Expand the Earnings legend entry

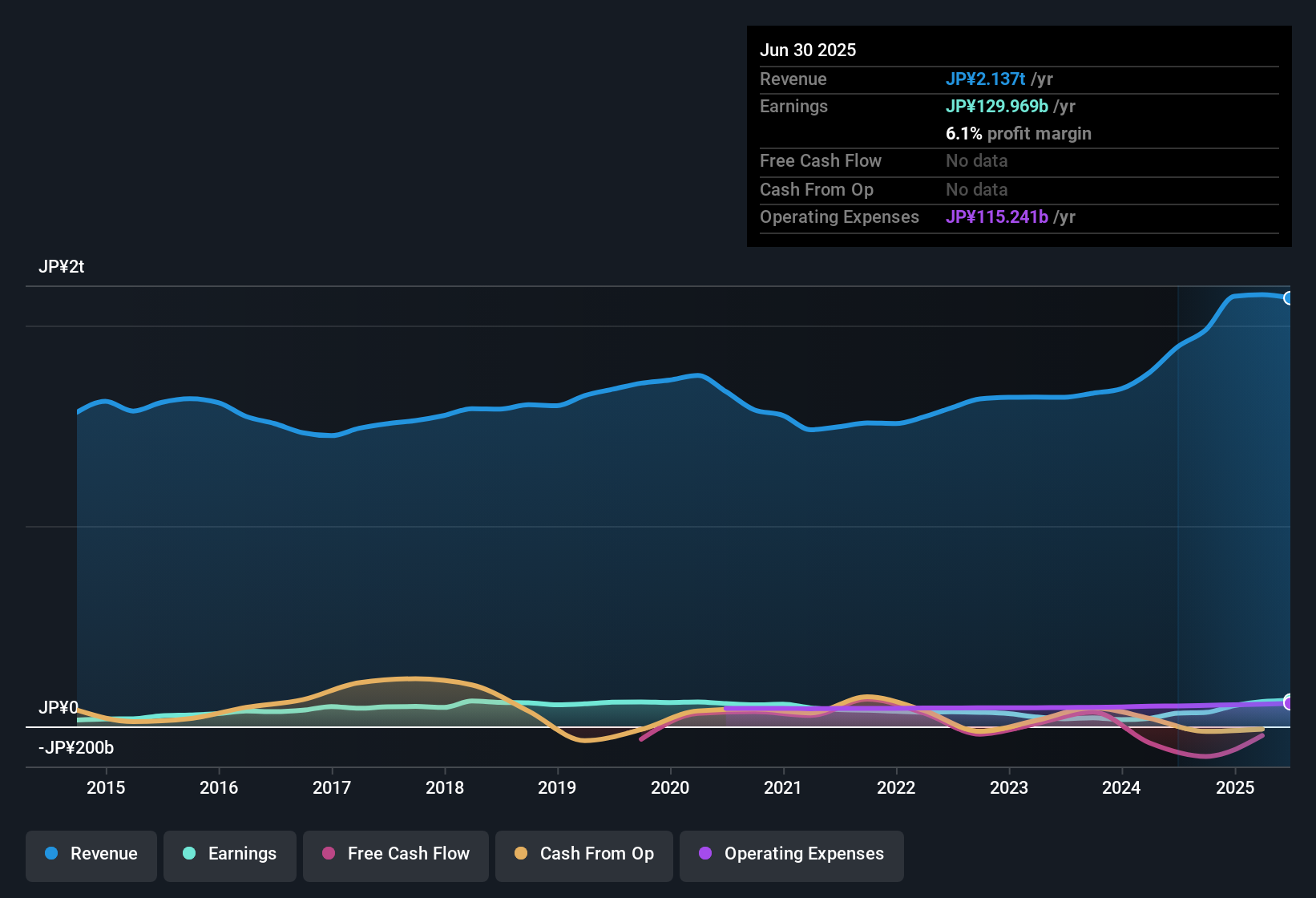[229, 854]
